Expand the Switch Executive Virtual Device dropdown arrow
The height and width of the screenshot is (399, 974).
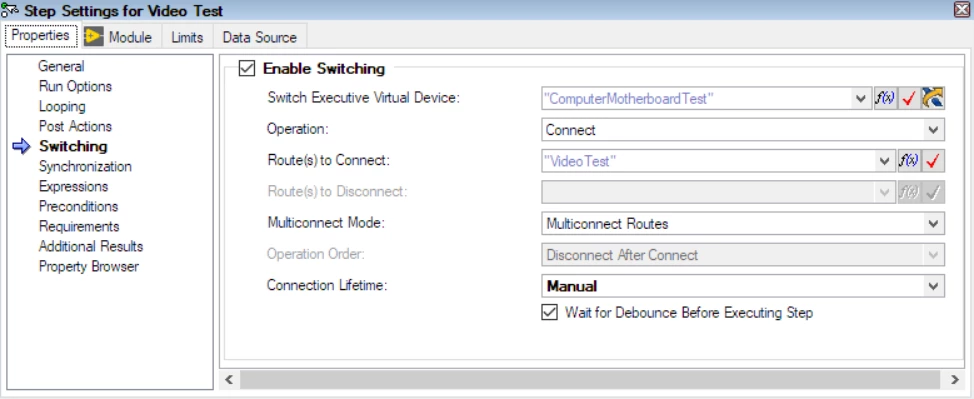click(x=861, y=98)
